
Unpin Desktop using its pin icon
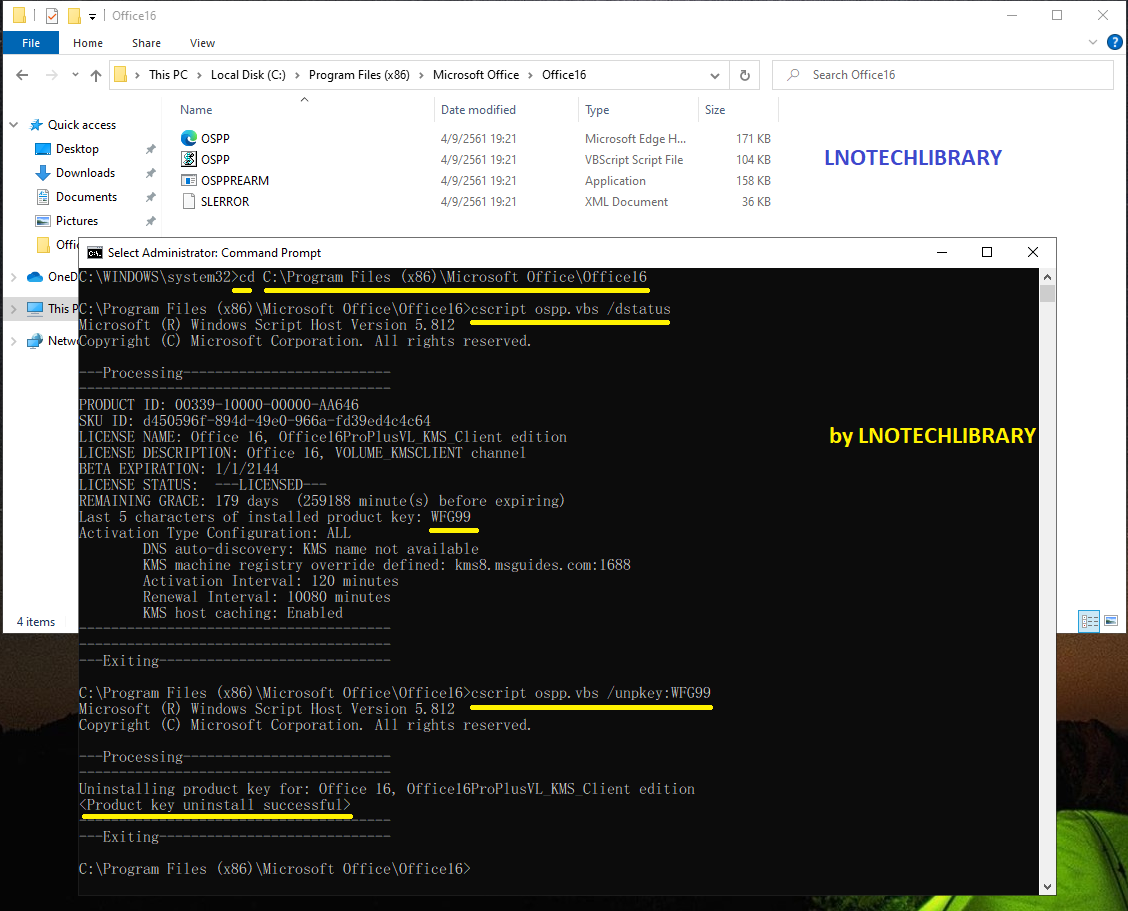pos(150,149)
